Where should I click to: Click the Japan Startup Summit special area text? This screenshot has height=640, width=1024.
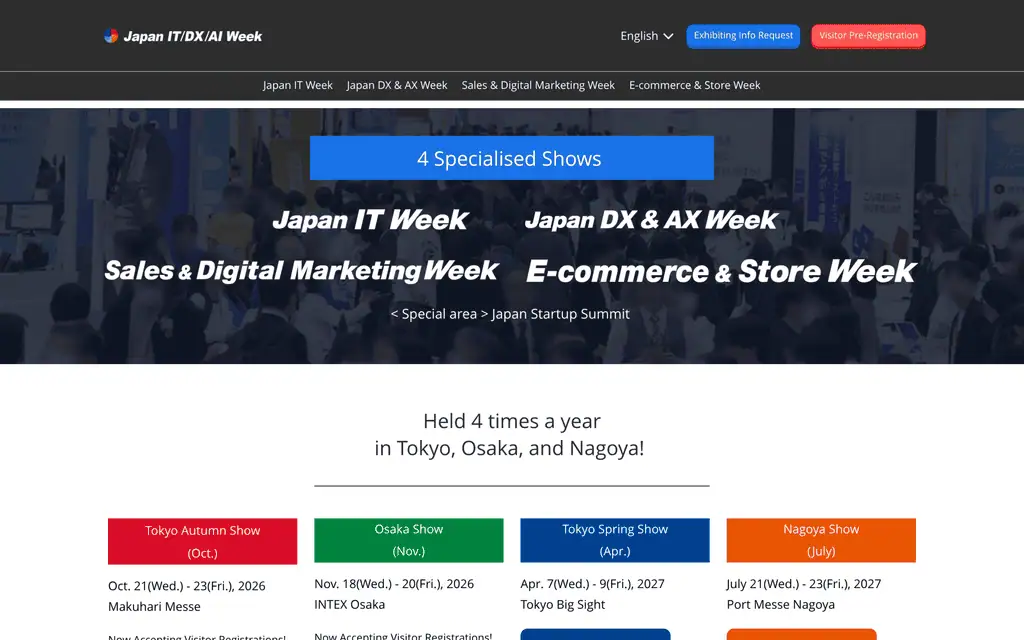510,314
